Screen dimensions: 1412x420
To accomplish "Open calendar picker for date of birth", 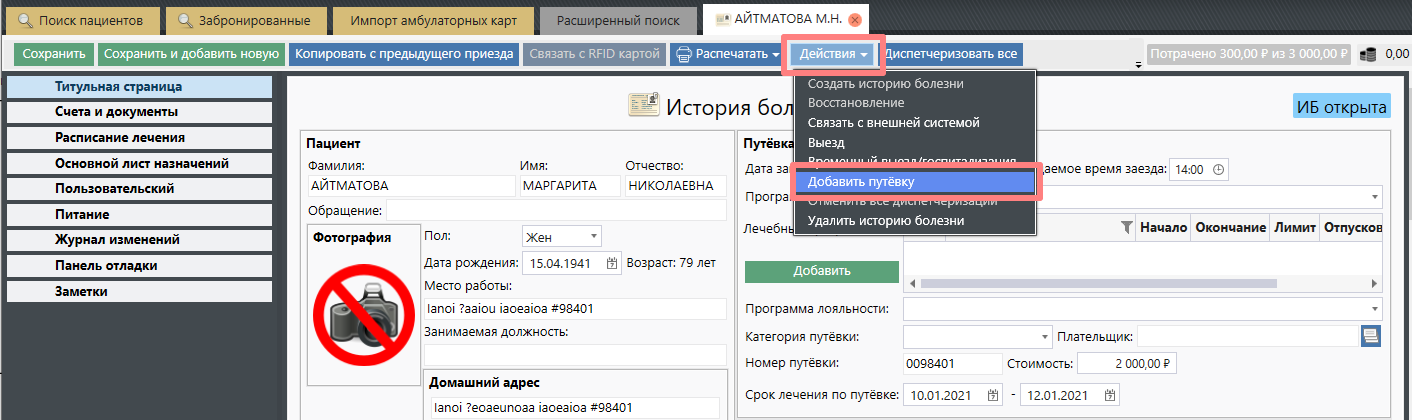I will click(613, 263).
